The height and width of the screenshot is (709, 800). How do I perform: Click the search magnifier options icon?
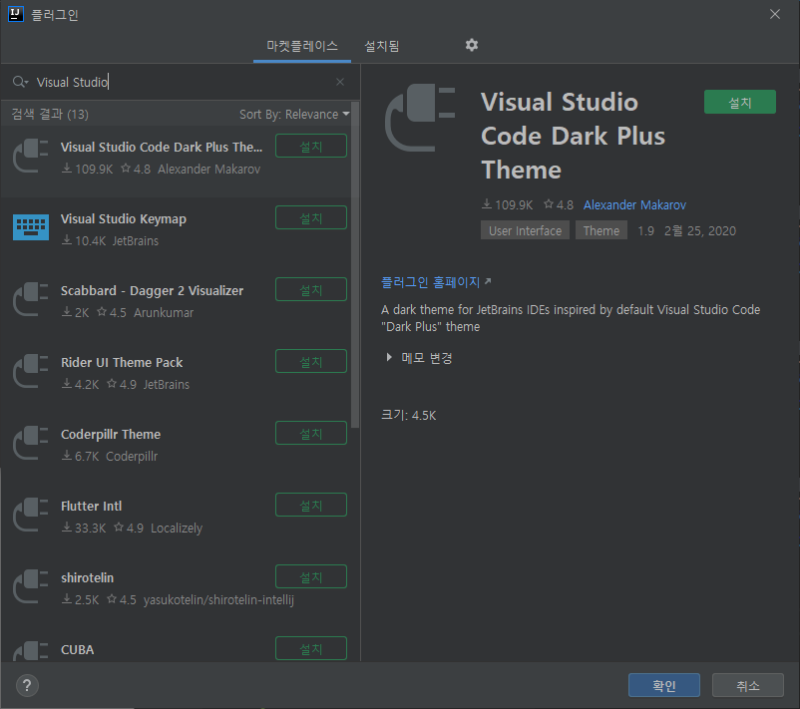tap(20, 82)
